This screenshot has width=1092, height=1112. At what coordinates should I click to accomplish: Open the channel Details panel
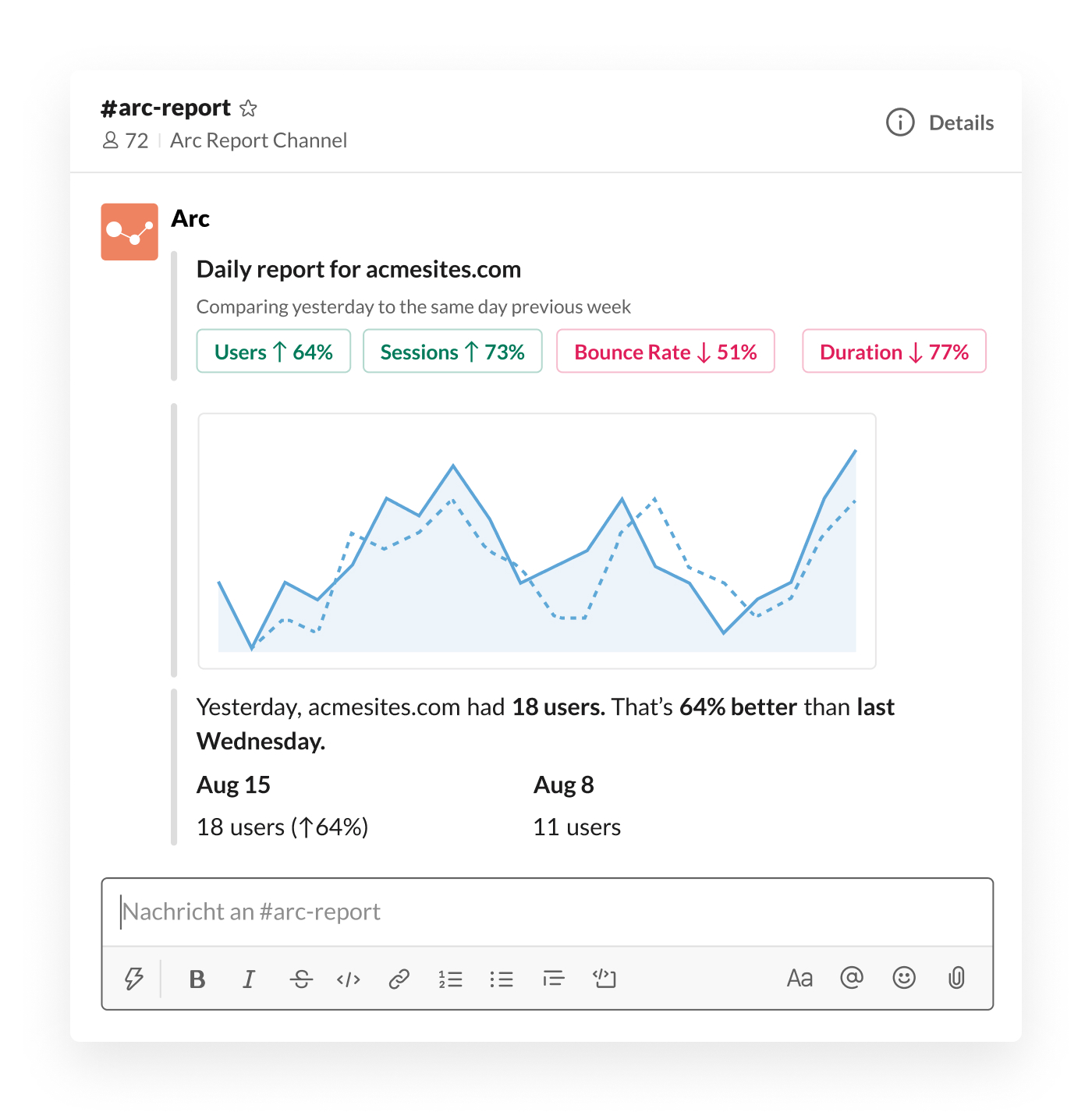tap(940, 122)
